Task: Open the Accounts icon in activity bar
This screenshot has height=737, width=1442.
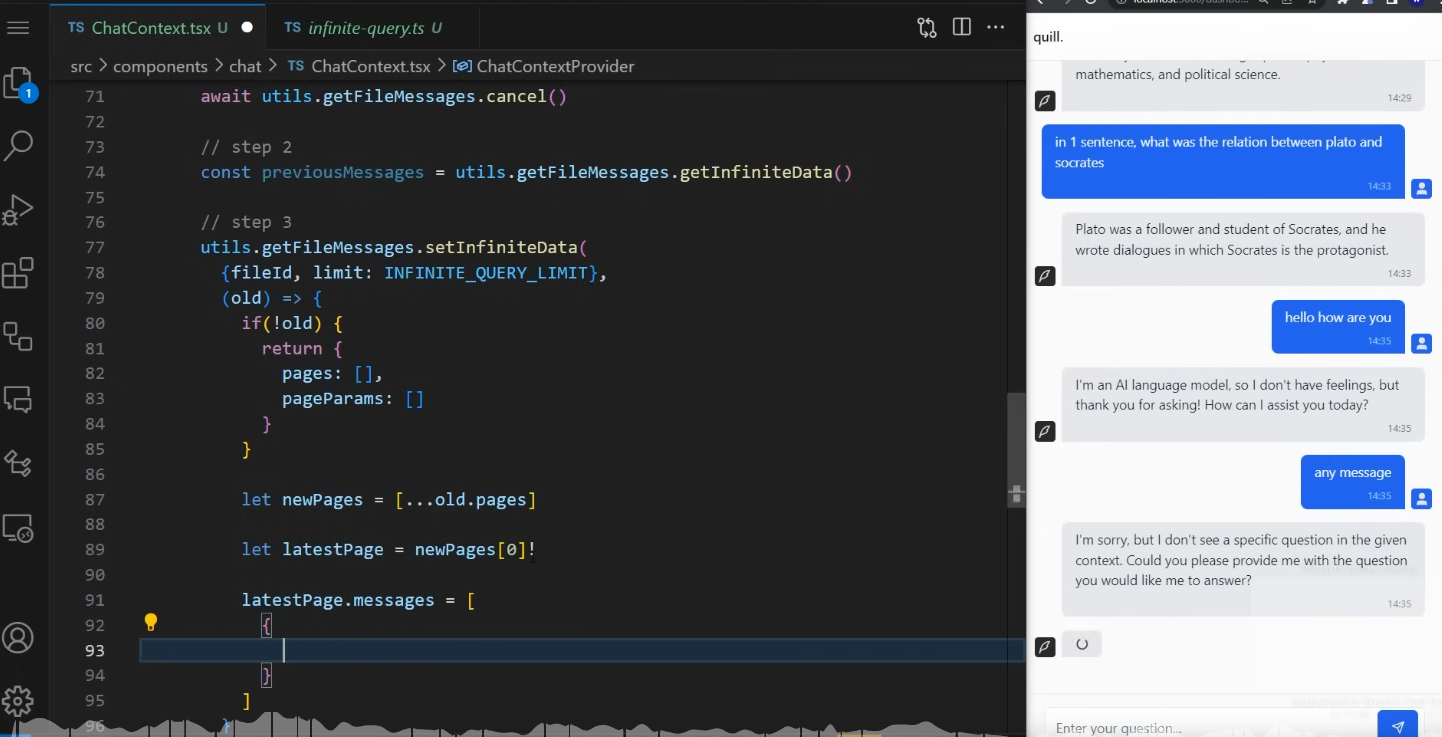Action: pyautogui.click(x=19, y=637)
